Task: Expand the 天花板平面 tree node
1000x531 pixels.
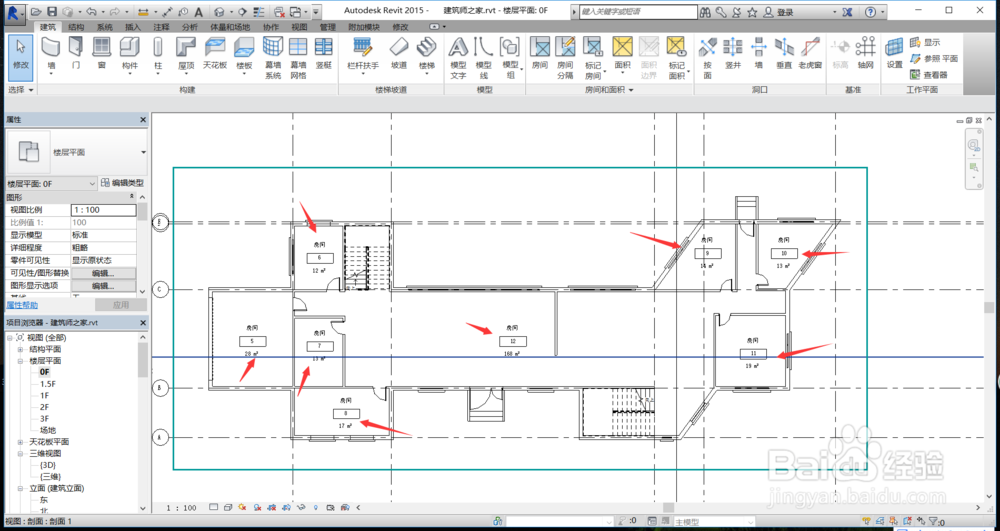Action: [20, 442]
